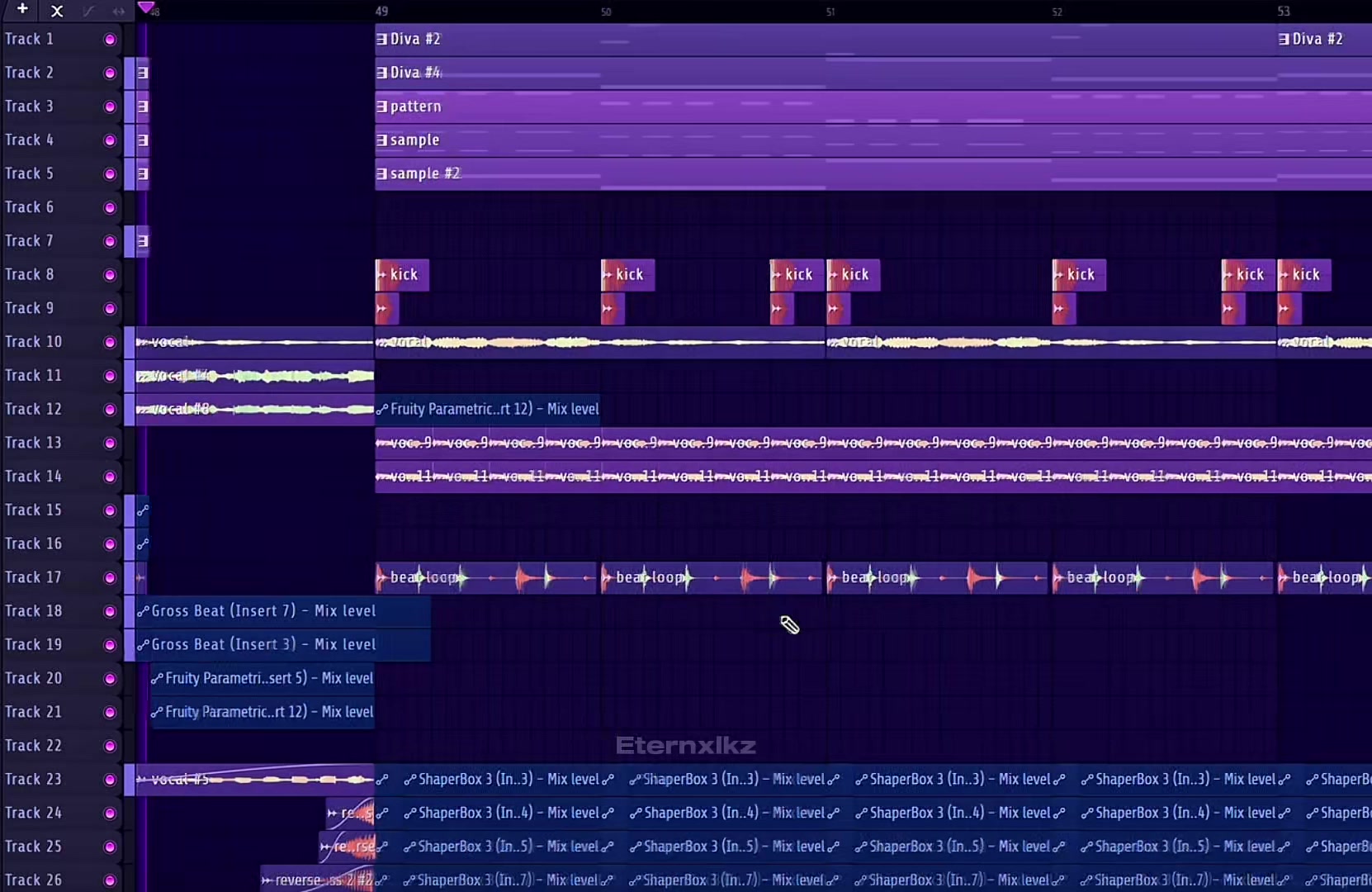Click the plus icon above the track list
This screenshot has width=1372, height=892.
point(22,9)
